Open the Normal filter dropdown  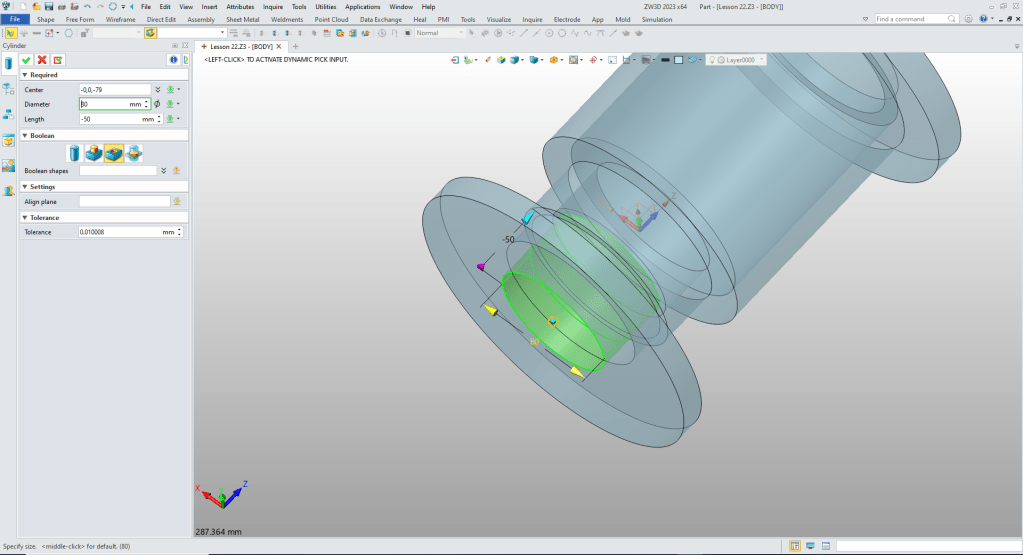(461, 33)
